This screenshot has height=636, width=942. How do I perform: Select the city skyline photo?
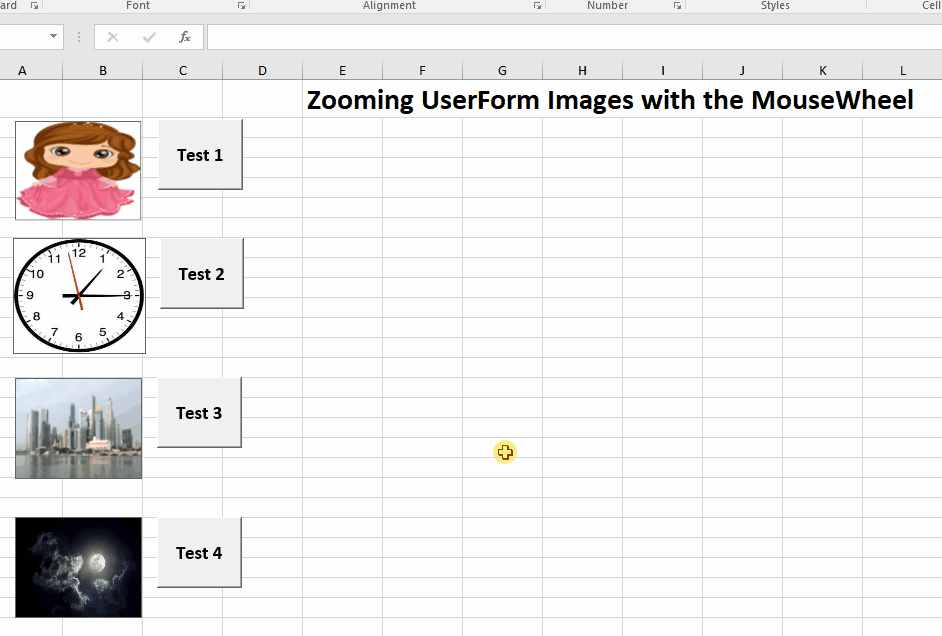pos(78,428)
